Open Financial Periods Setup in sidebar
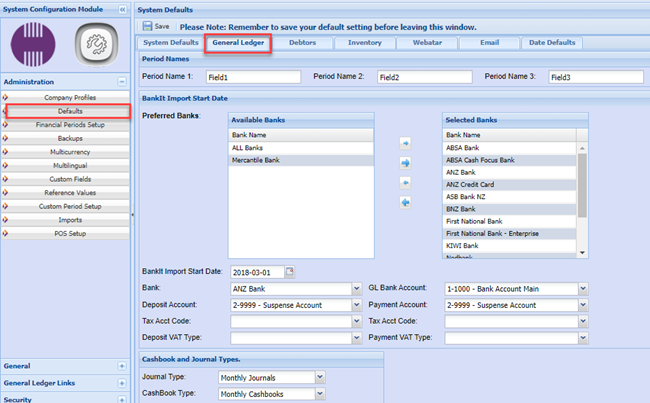 [x=70, y=125]
